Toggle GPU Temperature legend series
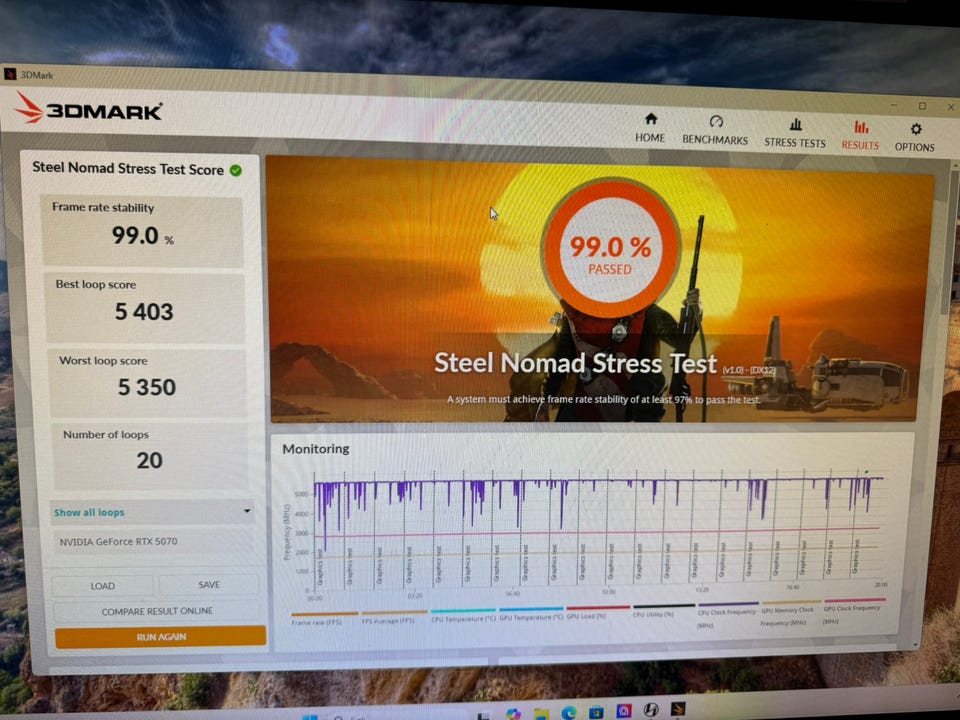960x720 pixels. point(531,614)
